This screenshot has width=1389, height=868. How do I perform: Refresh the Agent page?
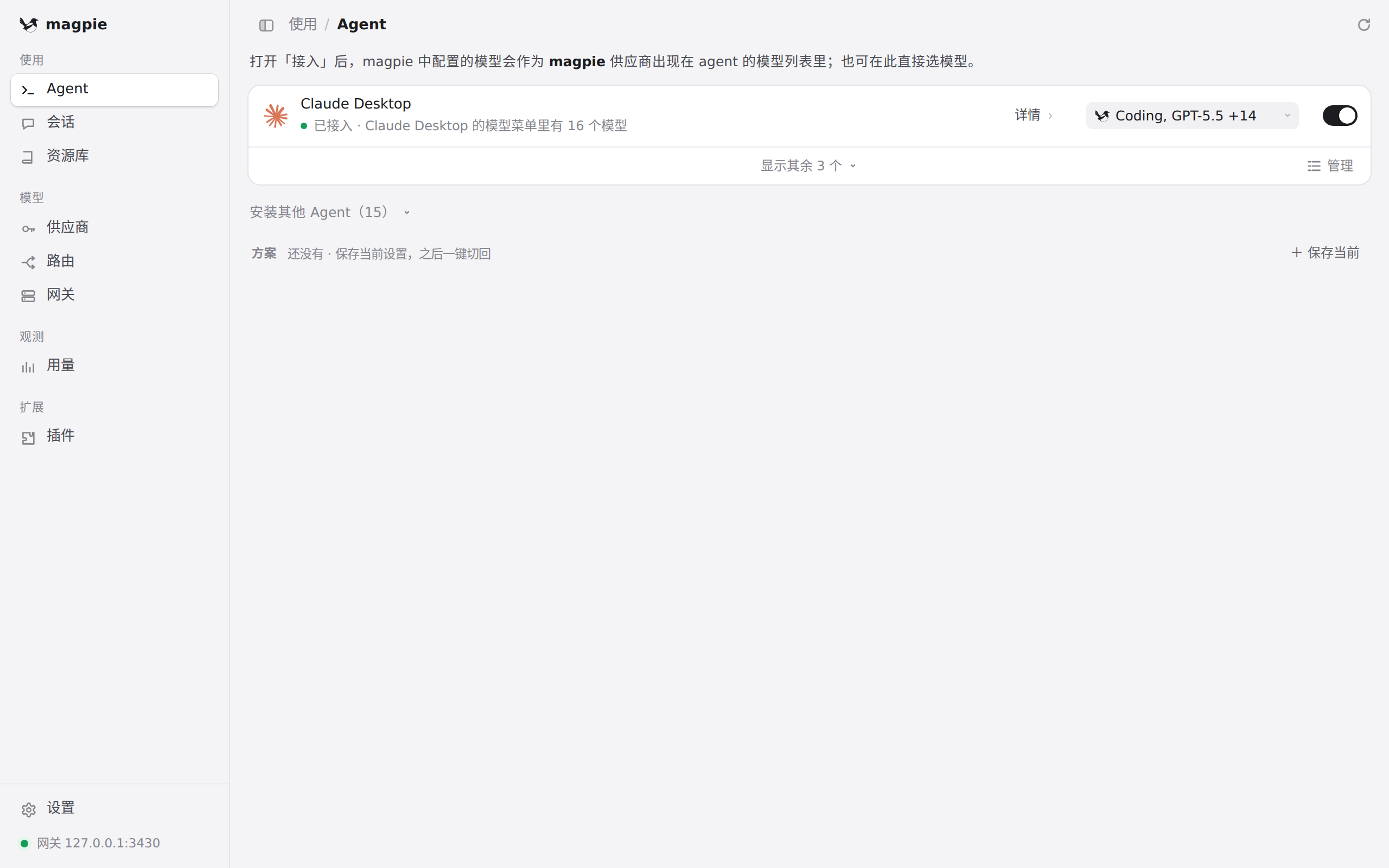point(1363,25)
